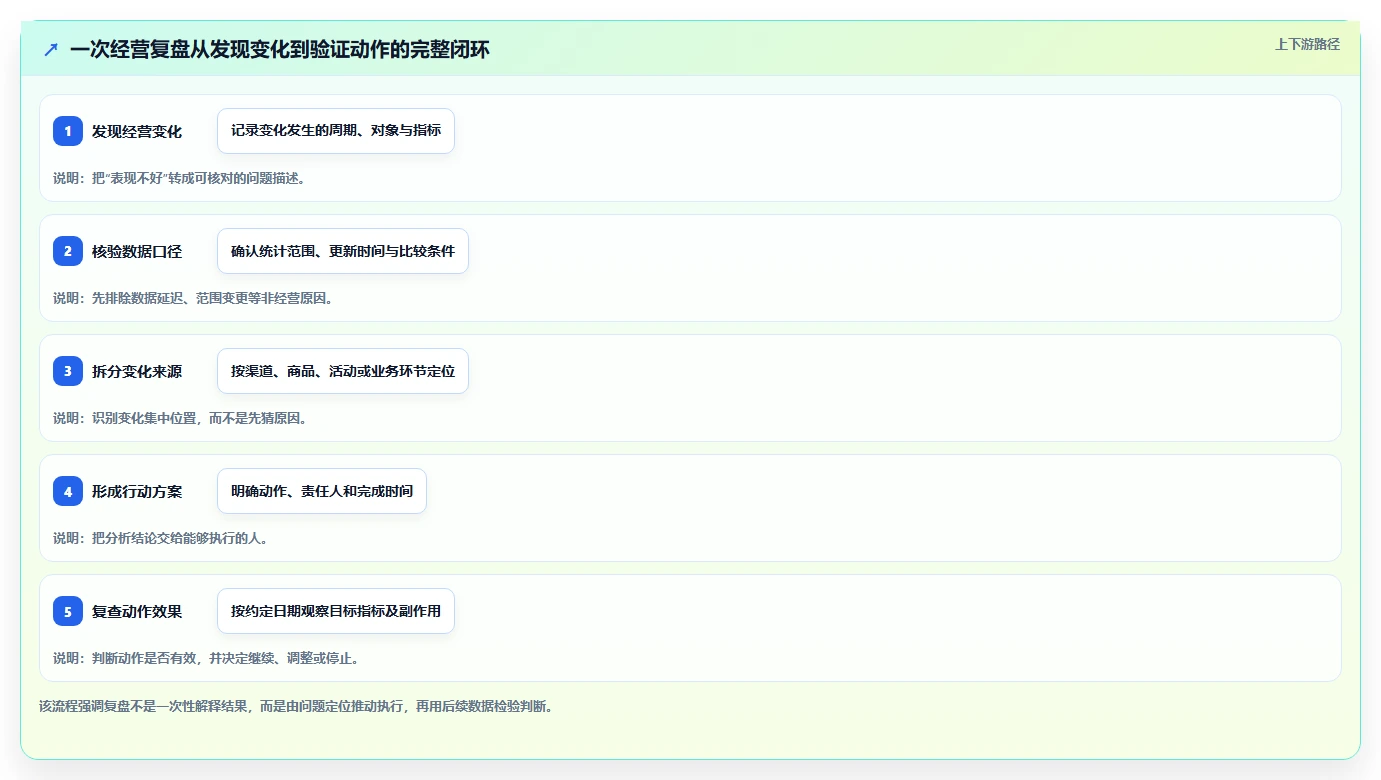Click the step 1 number badge

68,131
